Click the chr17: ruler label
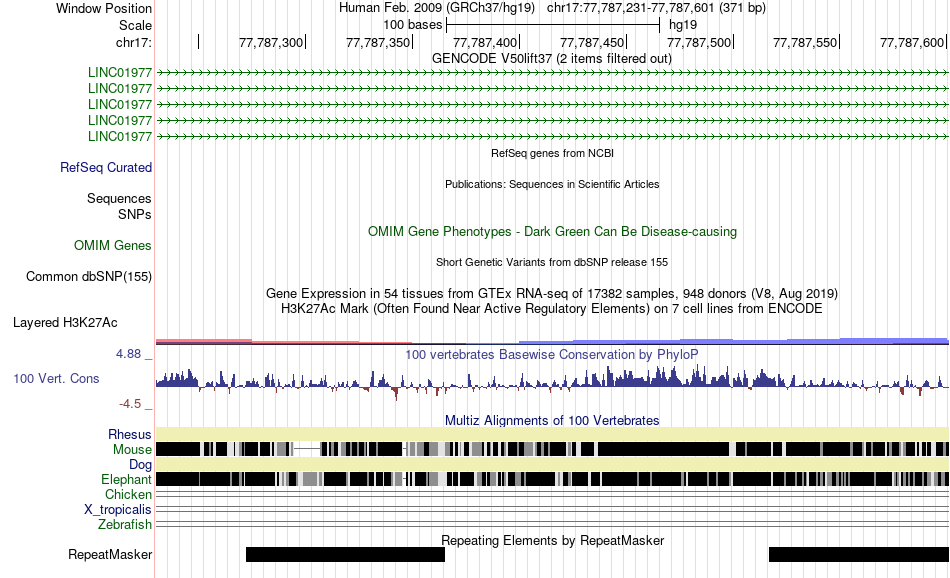The height and width of the screenshot is (578, 950). (x=133, y=42)
